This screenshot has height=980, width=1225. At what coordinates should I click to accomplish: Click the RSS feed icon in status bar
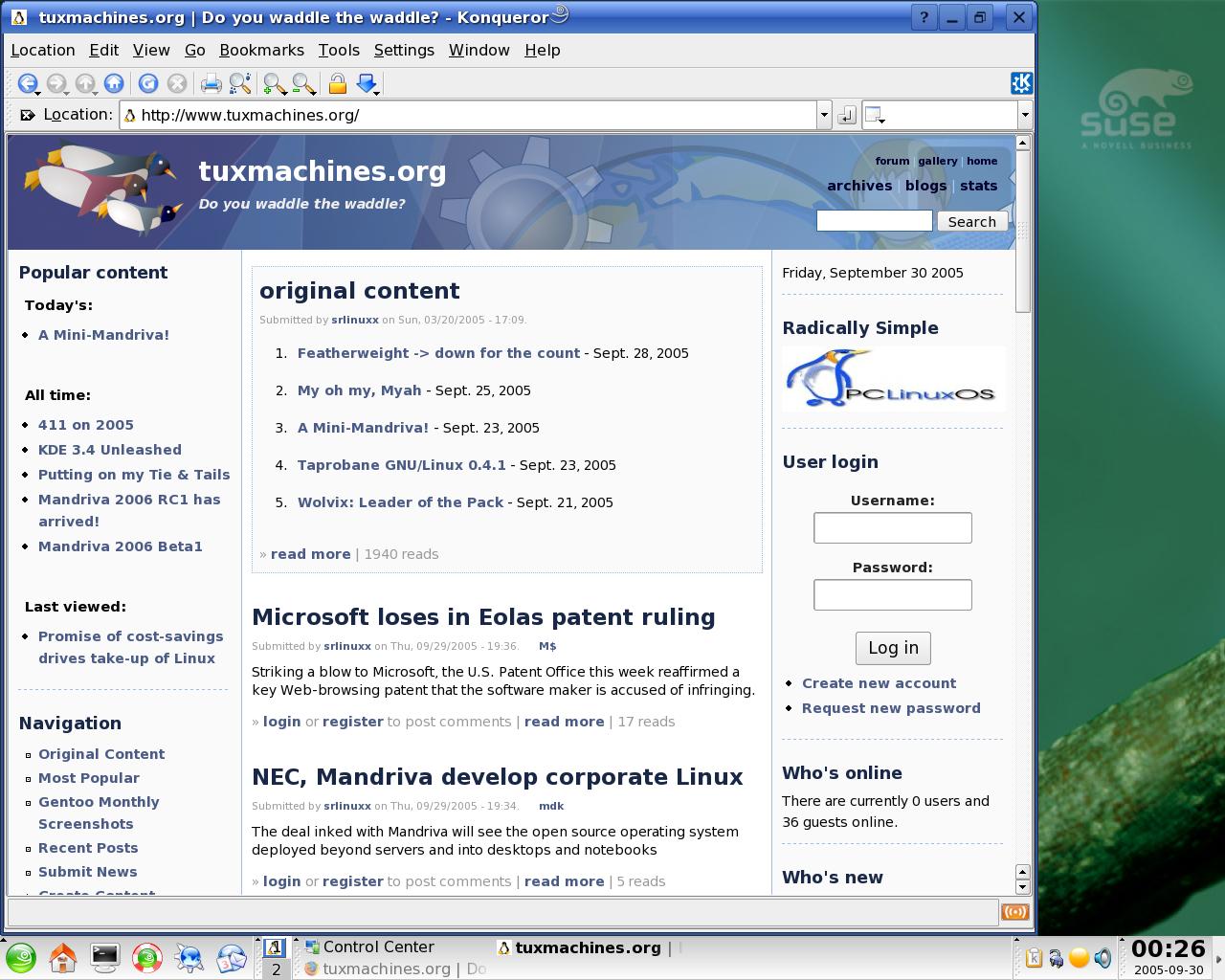(1014, 912)
